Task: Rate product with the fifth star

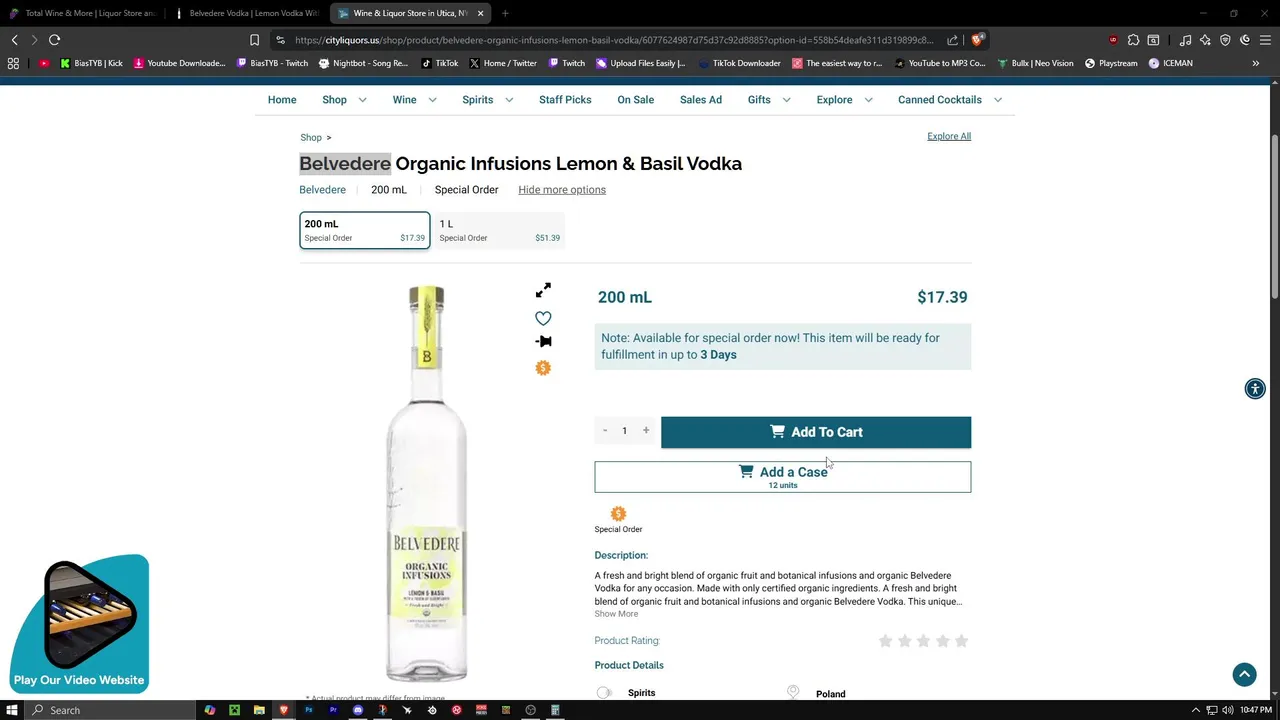Action: tap(961, 641)
